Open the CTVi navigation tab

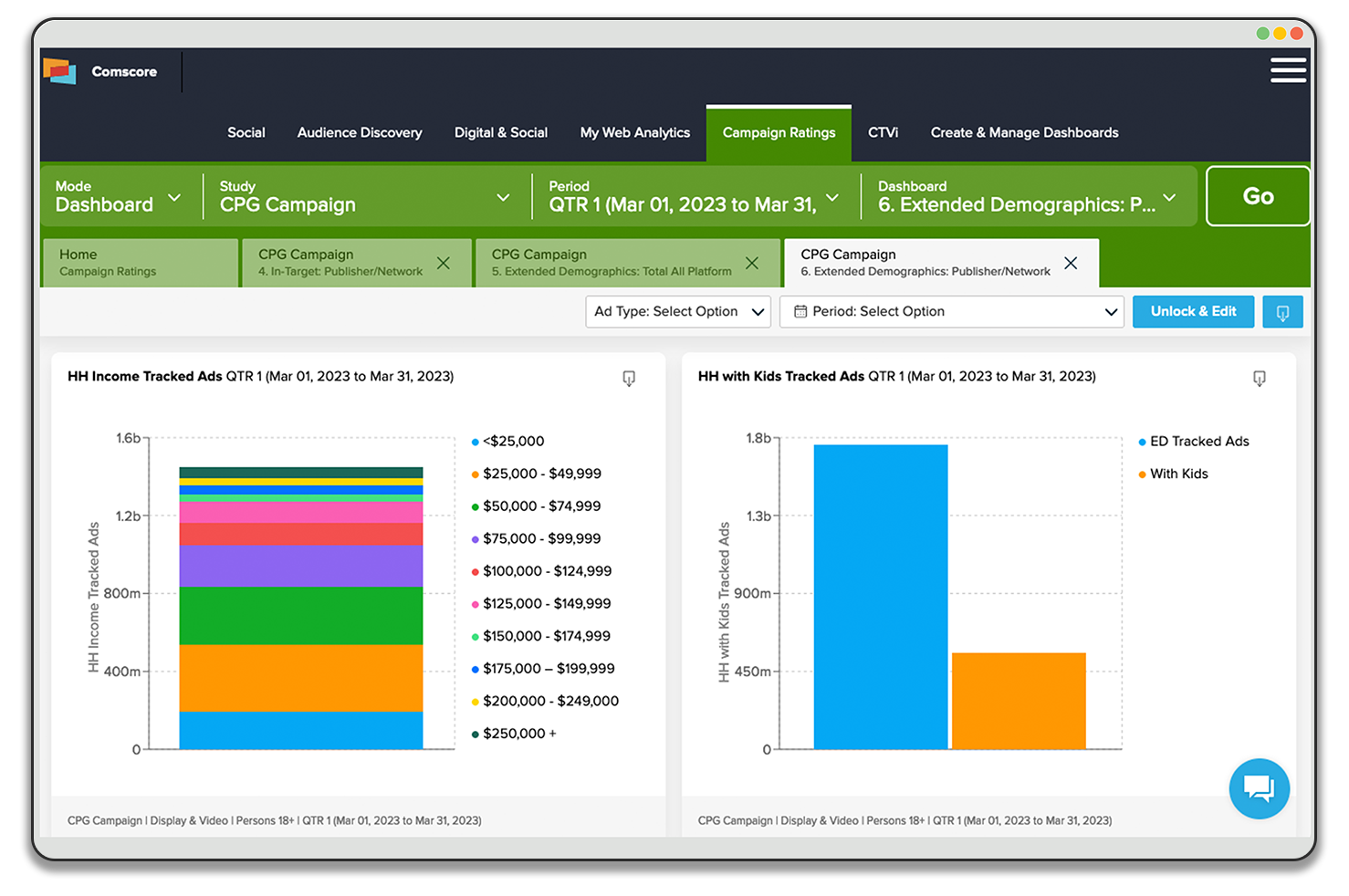click(883, 133)
